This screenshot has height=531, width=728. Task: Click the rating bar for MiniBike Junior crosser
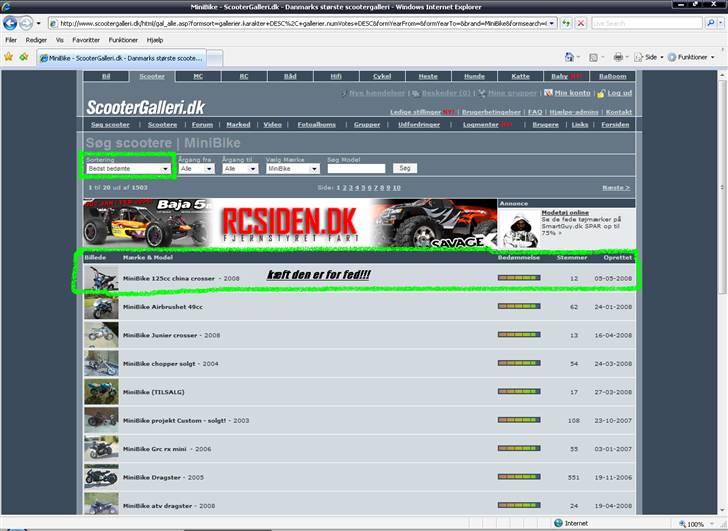pos(519,335)
